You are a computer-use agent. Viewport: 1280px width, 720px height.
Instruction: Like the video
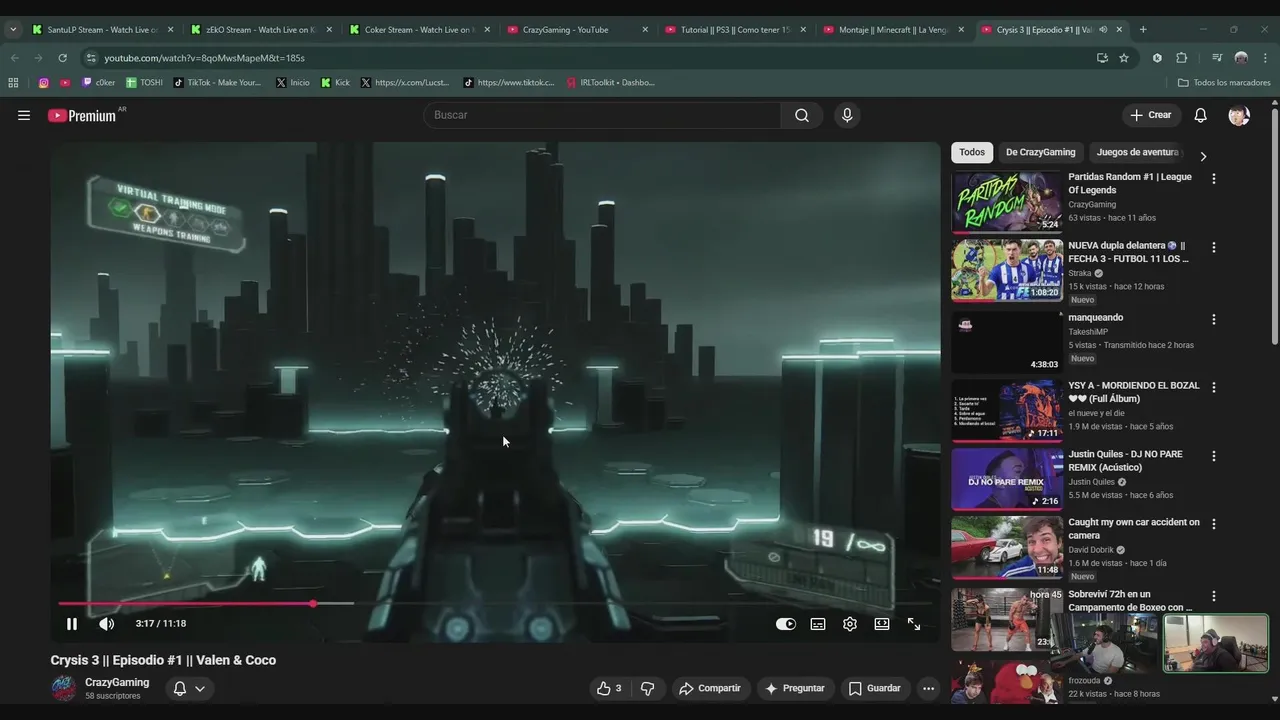click(609, 688)
